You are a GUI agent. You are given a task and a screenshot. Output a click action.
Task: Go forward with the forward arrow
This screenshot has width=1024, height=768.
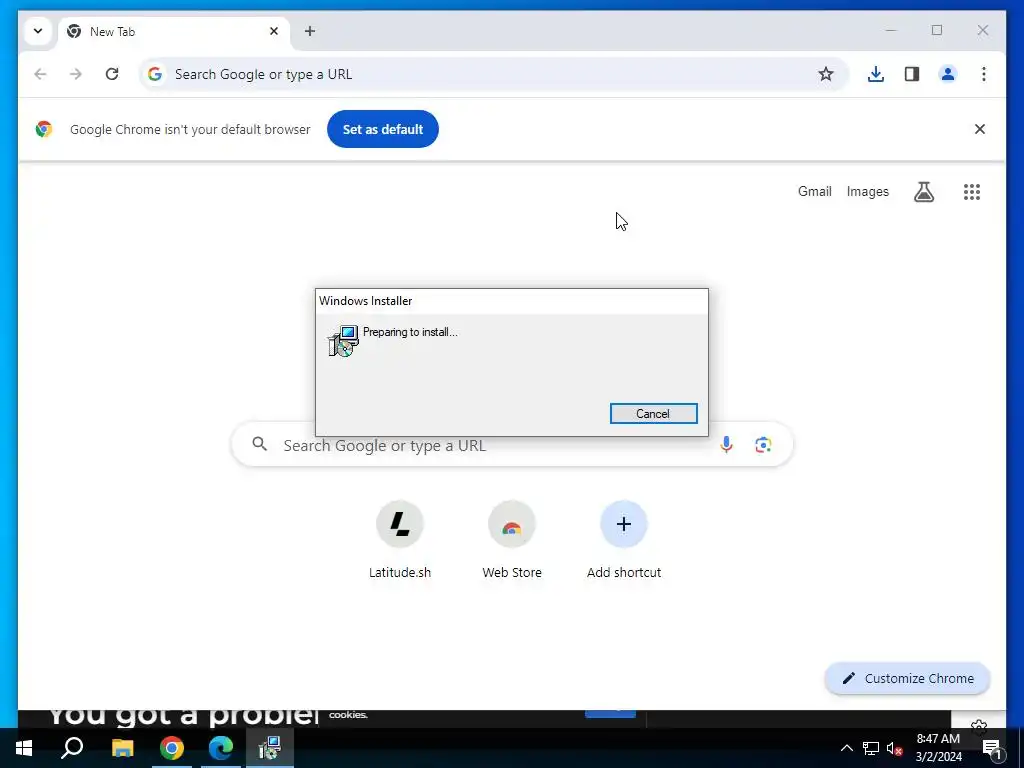click(76, 74)
